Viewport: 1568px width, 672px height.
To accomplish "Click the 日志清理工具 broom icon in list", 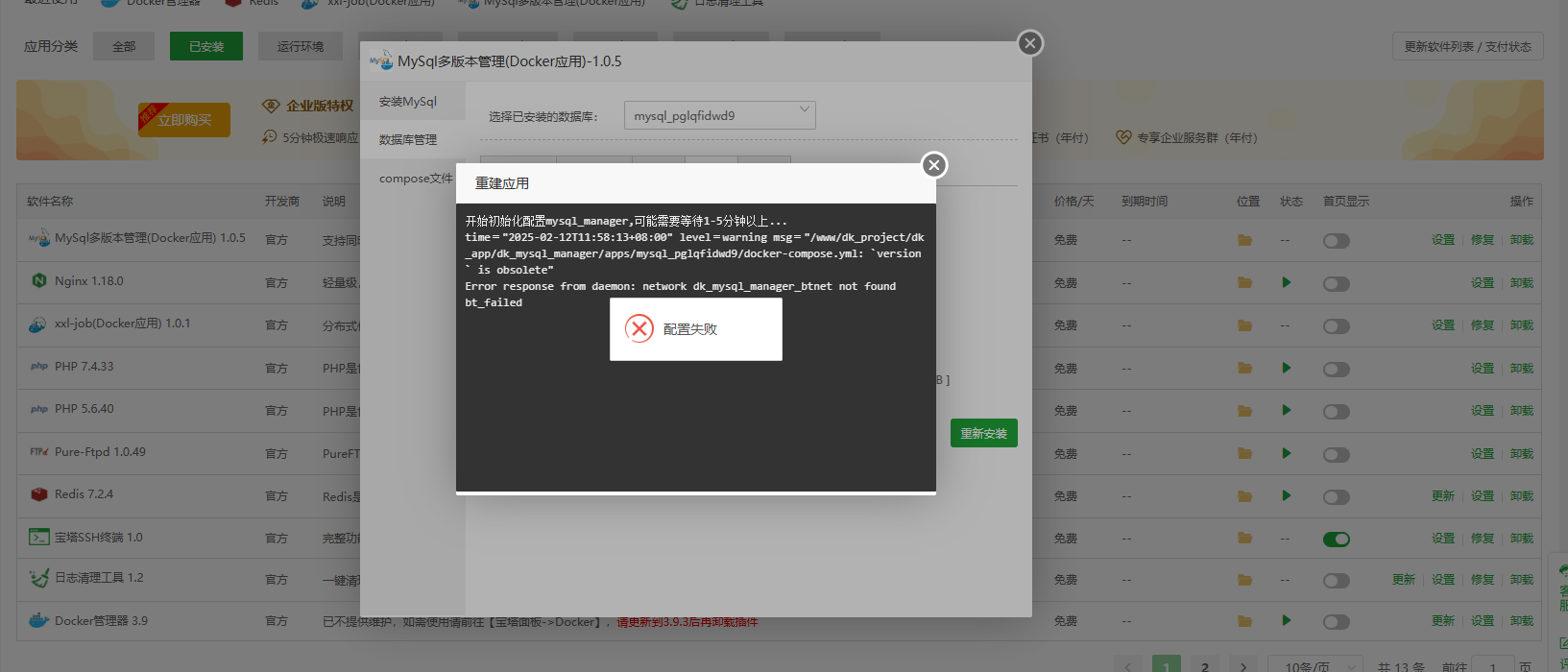I will (39, 578).
